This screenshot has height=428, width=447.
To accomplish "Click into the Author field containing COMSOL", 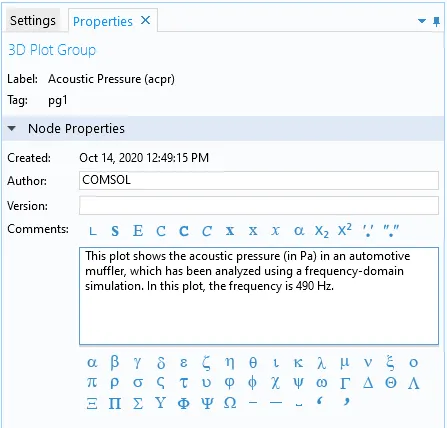I will coord(259,180).
